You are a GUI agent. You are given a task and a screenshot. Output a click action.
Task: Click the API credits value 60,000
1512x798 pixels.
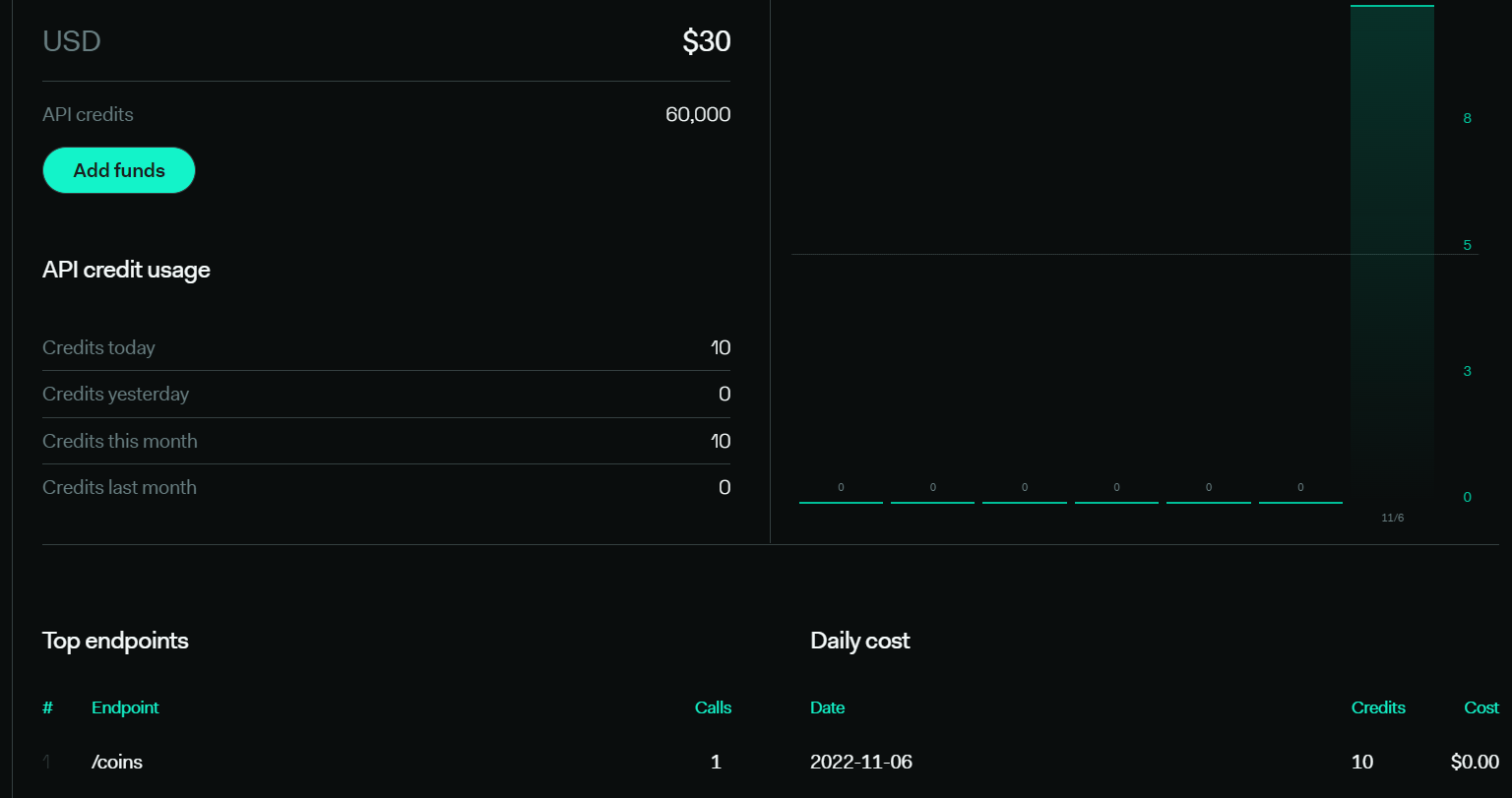tap(697, 114)
